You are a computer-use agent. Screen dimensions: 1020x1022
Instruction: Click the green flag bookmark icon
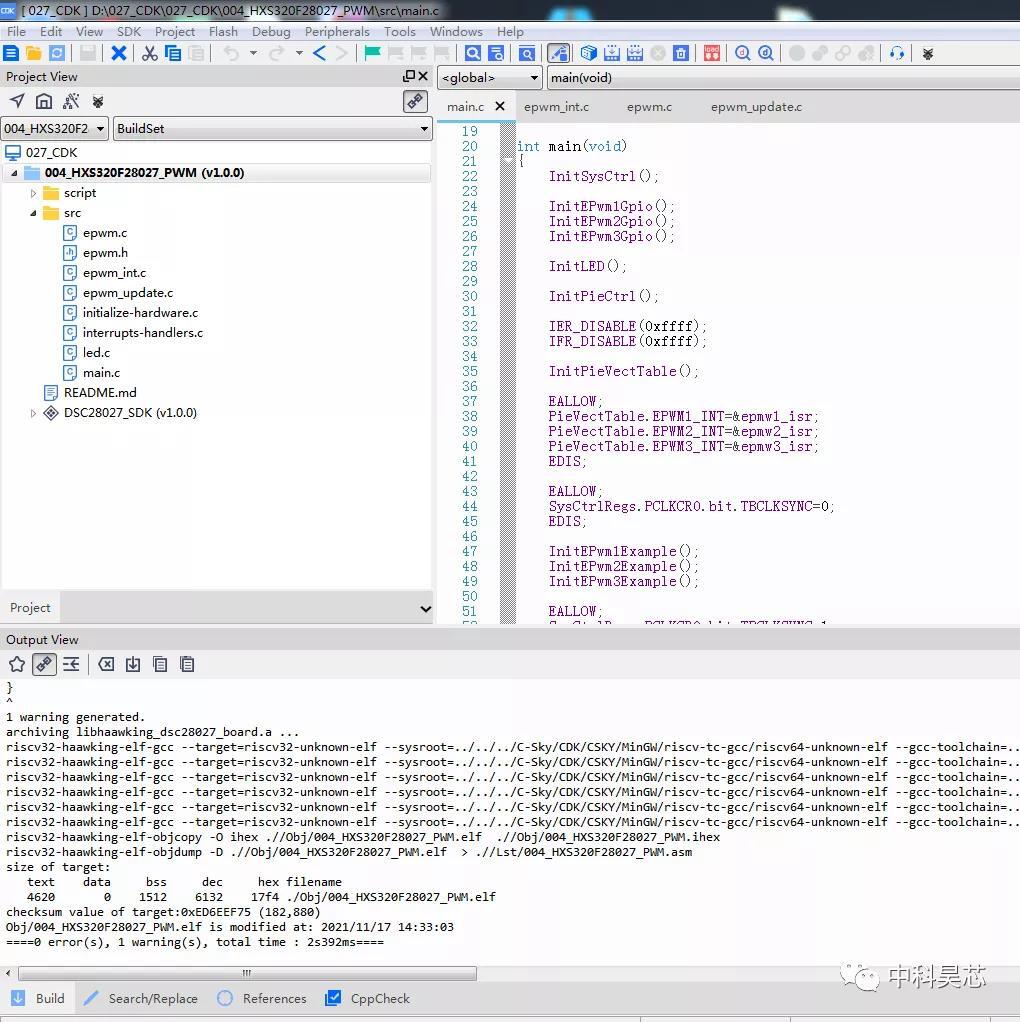(x=372, y=53)
